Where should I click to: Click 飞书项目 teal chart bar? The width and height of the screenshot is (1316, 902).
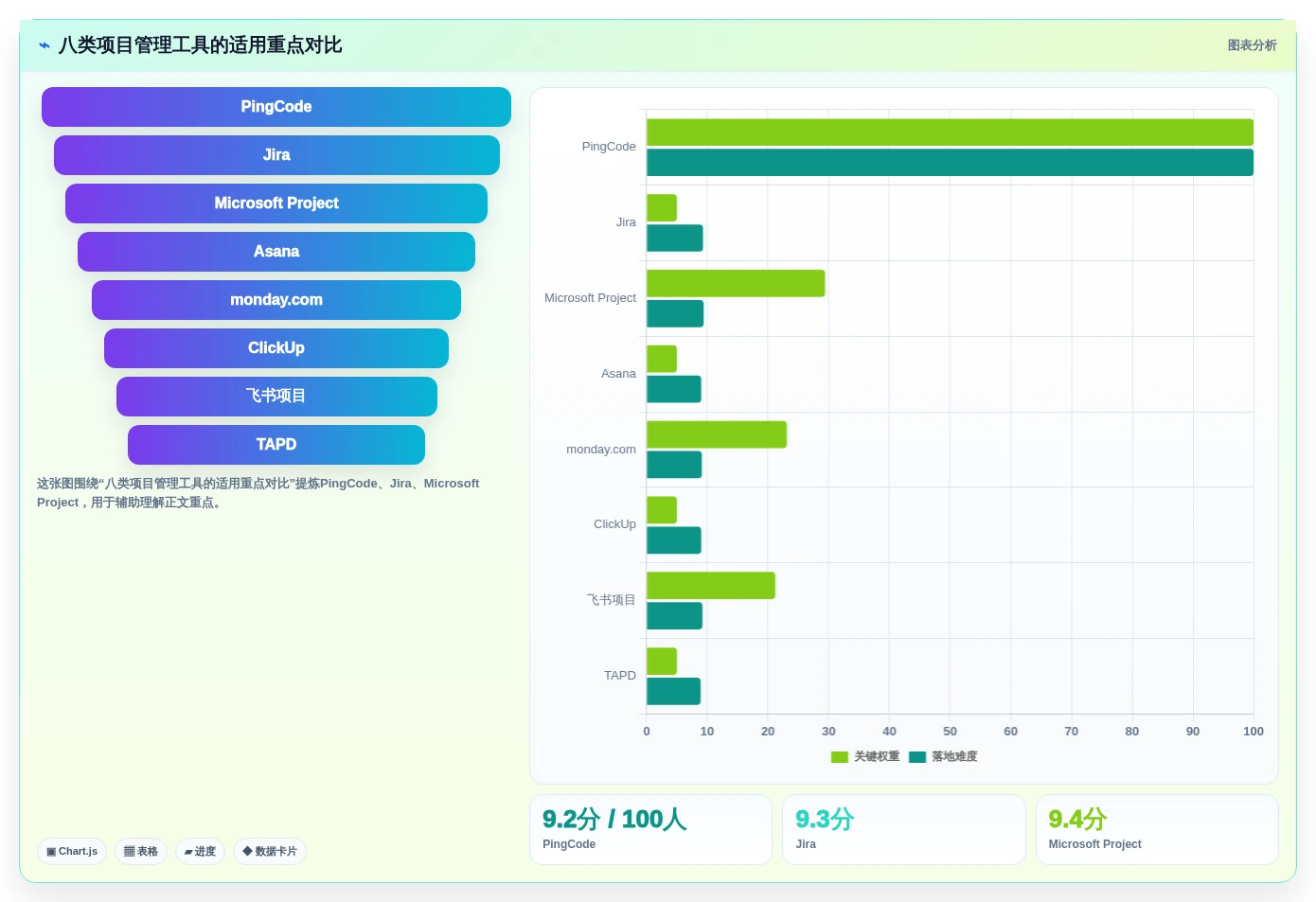click(x=674, y=616)
